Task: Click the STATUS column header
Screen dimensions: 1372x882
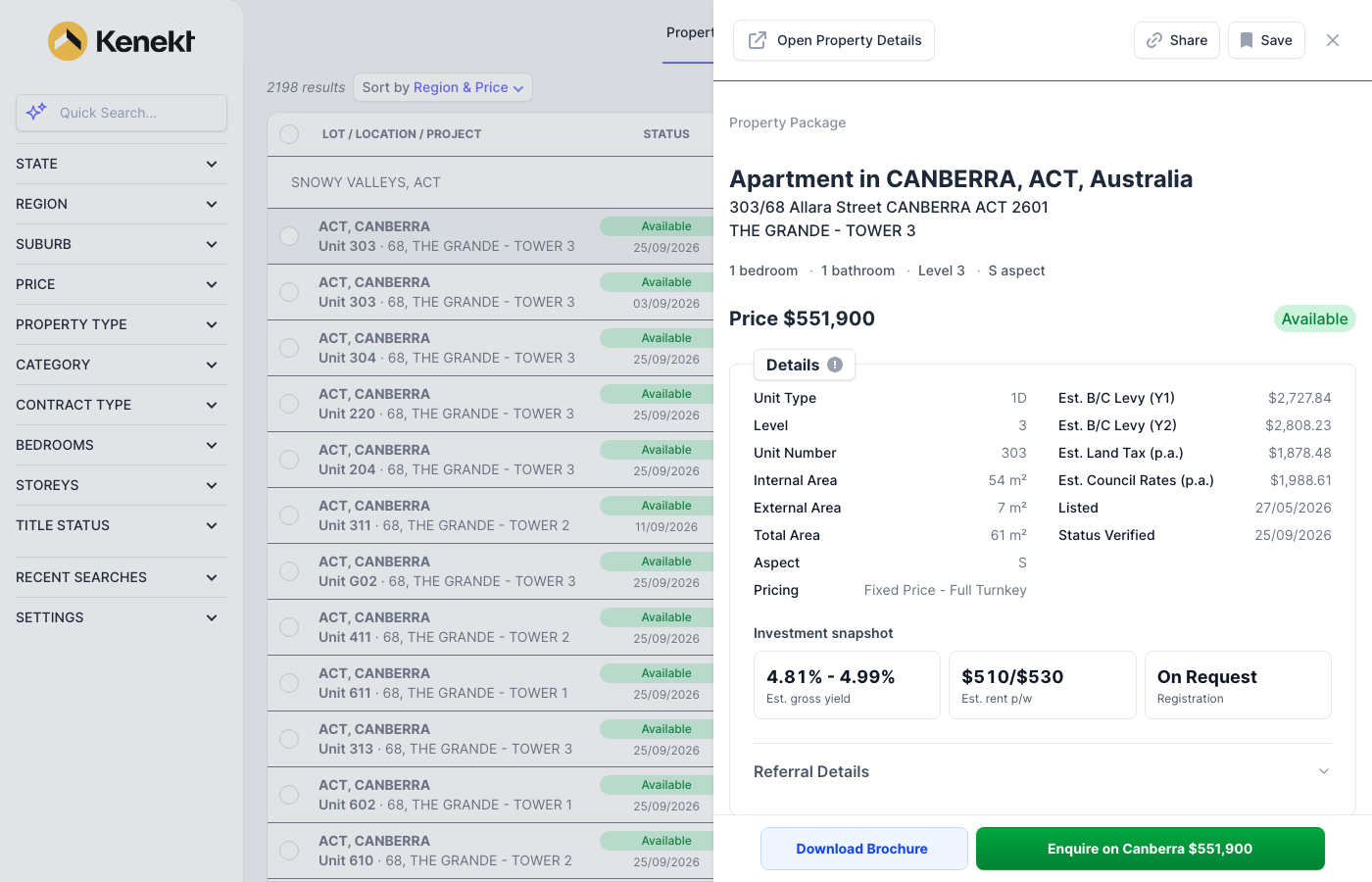Action: pos(666,134)
